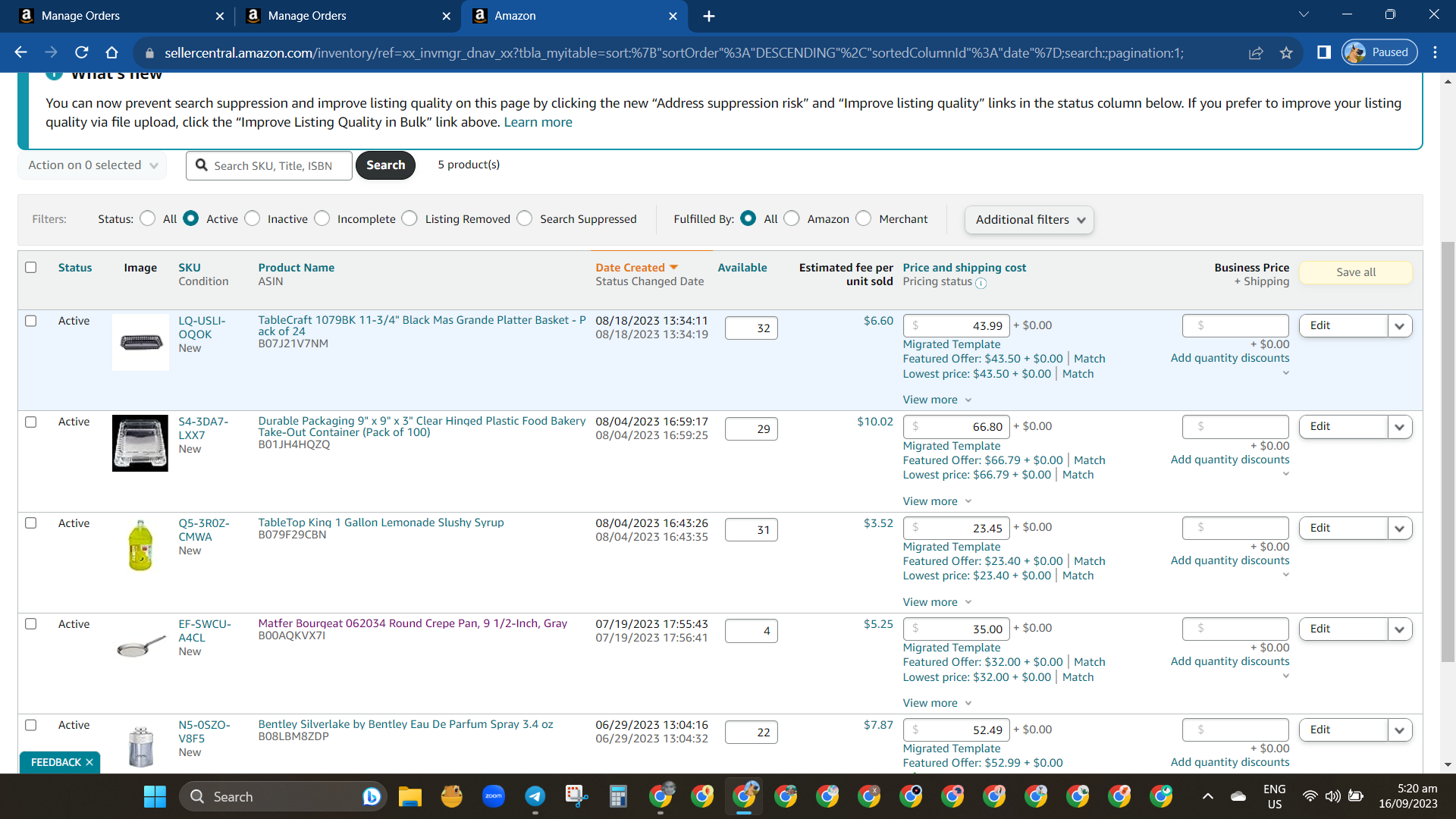This screenshot has height=819, width=1456.
Task: Choose the Listing Removed status filter
Action: [409, 218]
